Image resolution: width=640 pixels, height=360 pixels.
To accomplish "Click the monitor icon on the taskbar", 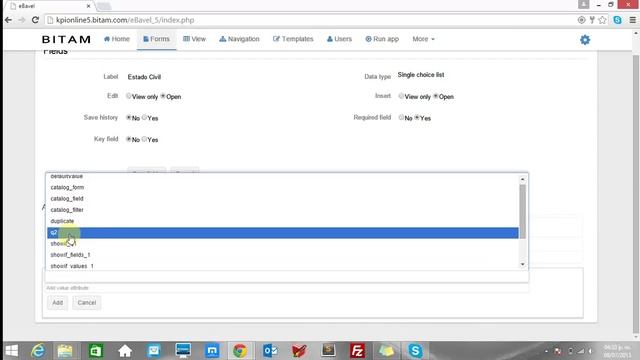I will pos(183,351).
